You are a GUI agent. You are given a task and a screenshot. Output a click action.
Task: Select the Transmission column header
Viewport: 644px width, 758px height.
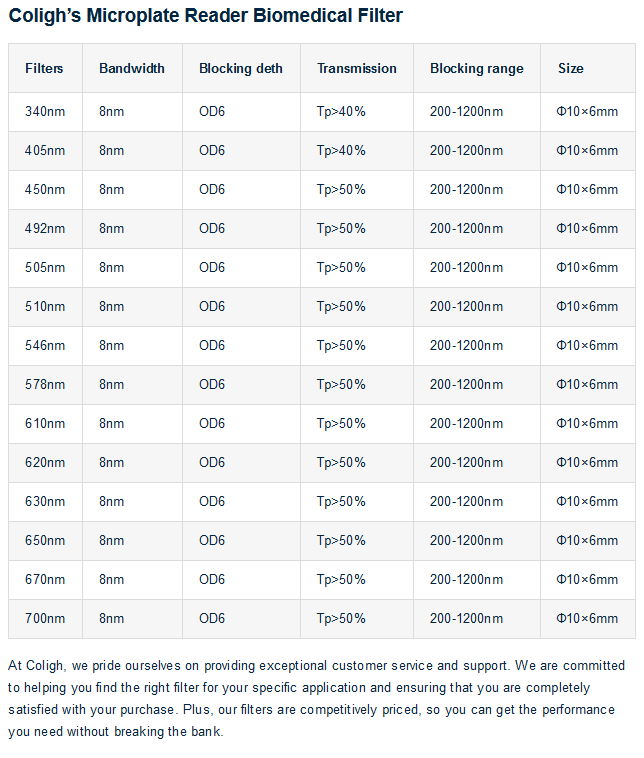coord(357,69)
